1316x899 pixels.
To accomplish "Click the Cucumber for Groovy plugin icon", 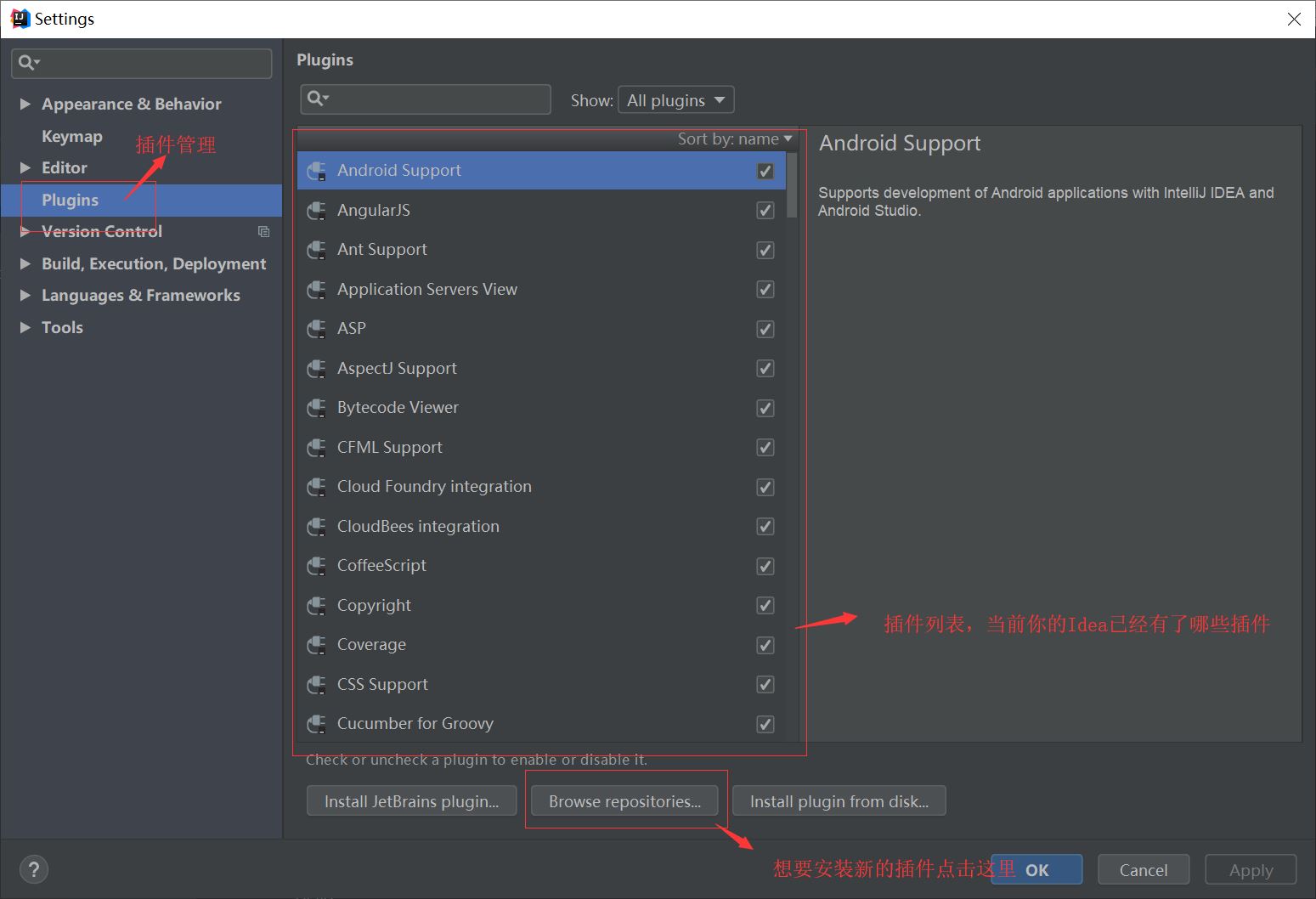I will coord(316,724).
